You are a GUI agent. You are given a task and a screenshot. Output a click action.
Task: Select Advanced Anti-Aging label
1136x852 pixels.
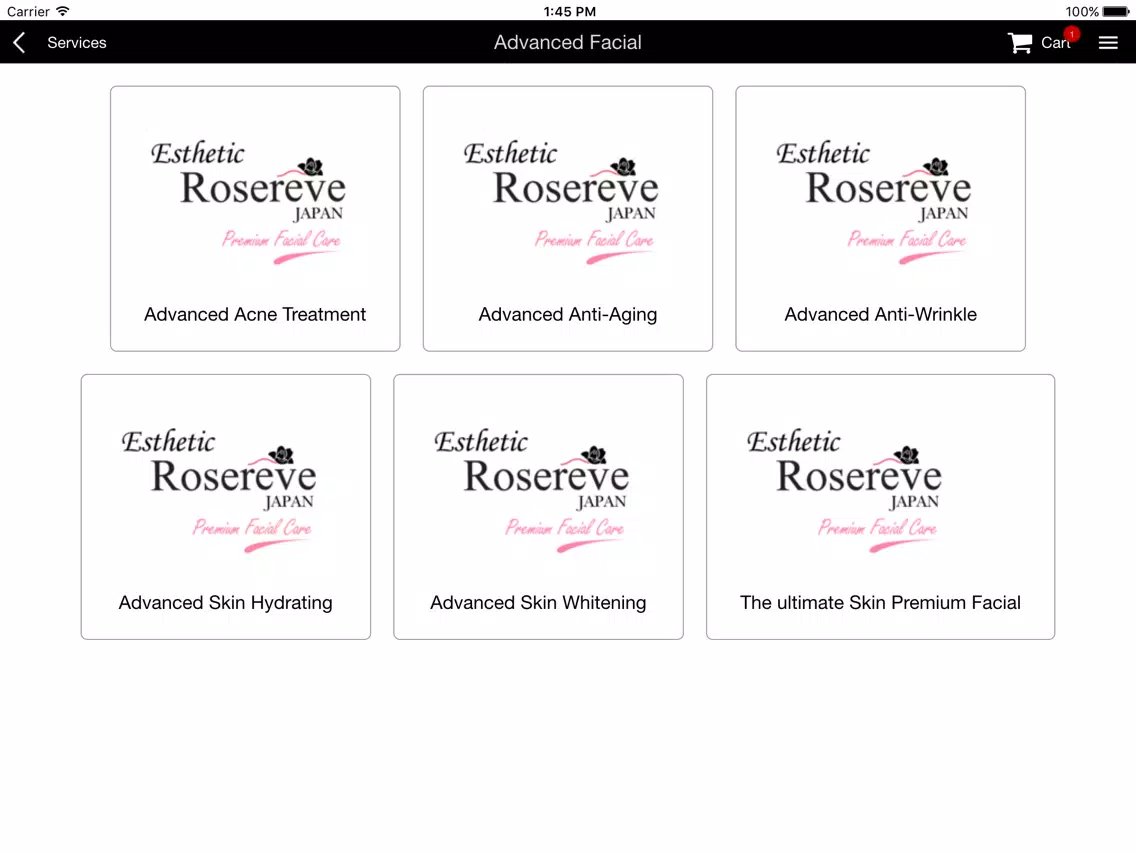567,314
